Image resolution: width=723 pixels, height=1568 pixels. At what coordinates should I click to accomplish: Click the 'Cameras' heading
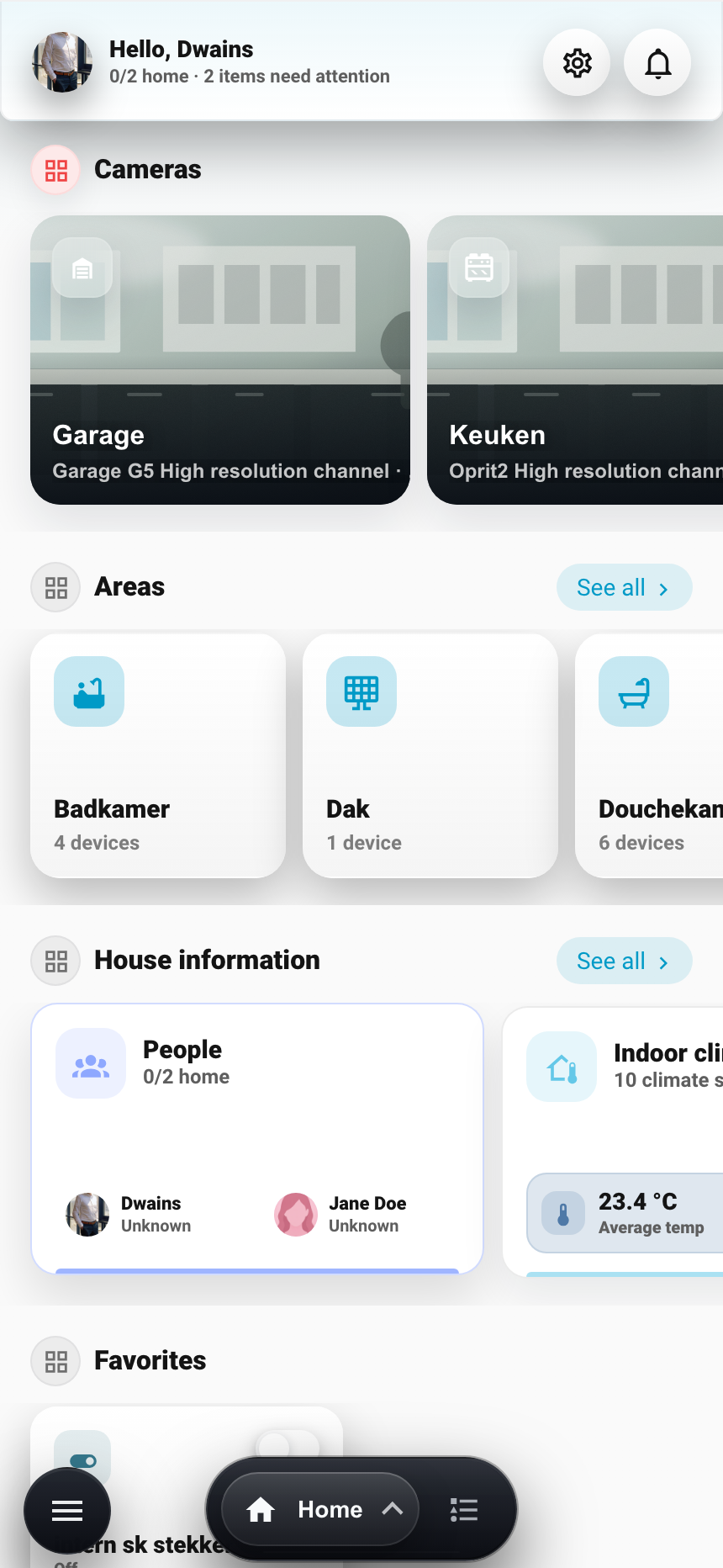[148, 170]
